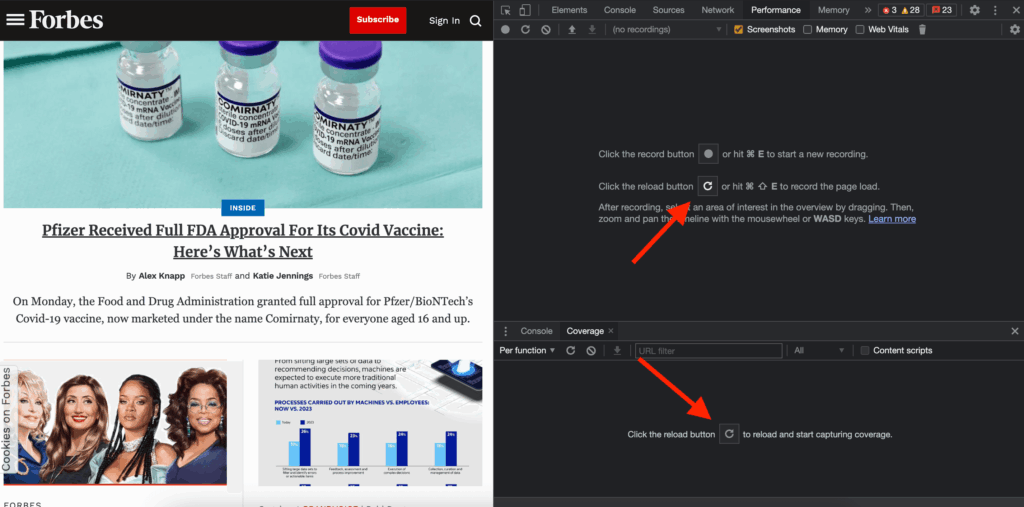
Task: Click the save profile download icon
Action: coord(592,29)
